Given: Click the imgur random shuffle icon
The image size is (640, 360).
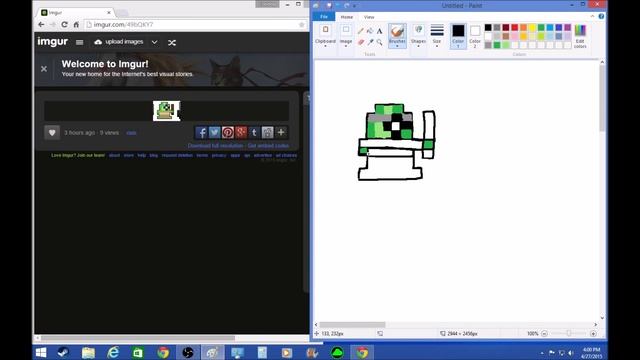Looking at the screenshot, I should tap(172, 42).
